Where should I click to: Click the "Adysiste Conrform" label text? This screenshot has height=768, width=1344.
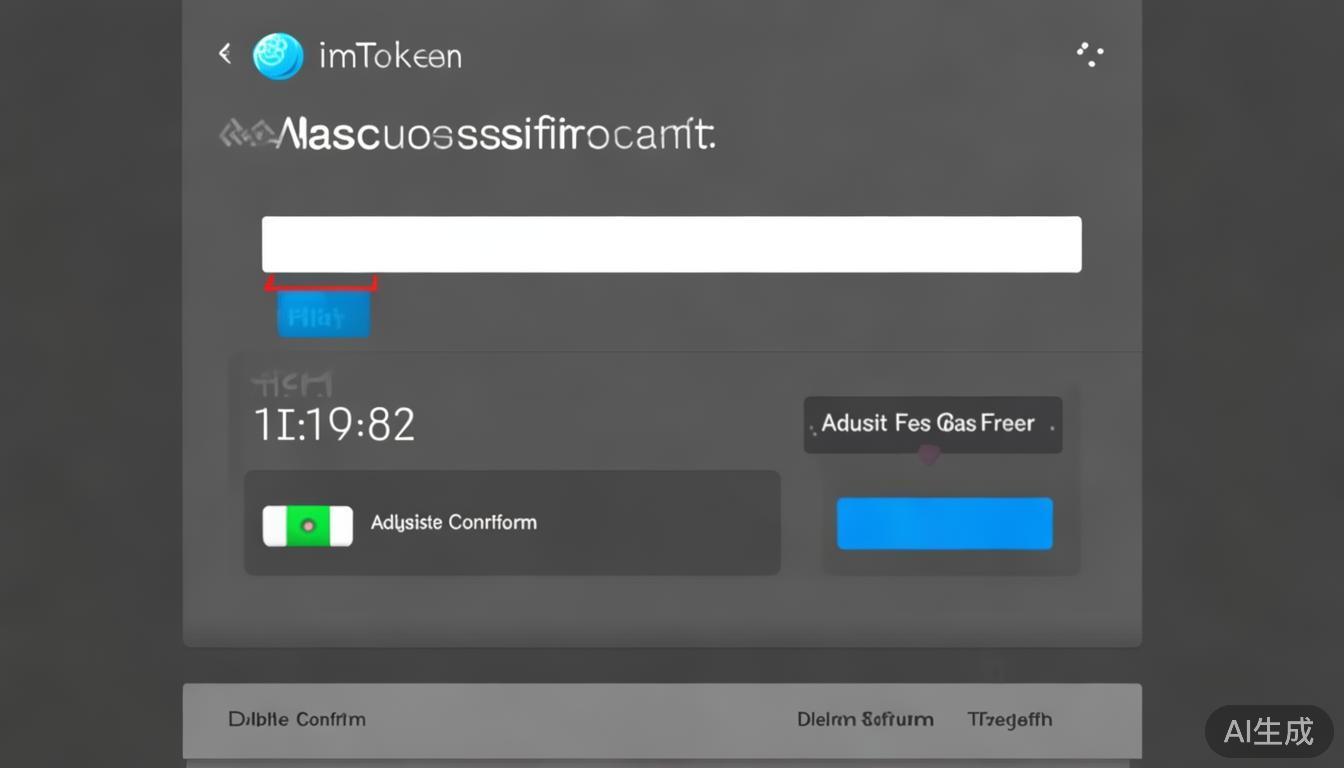click(x=454, y=523)
